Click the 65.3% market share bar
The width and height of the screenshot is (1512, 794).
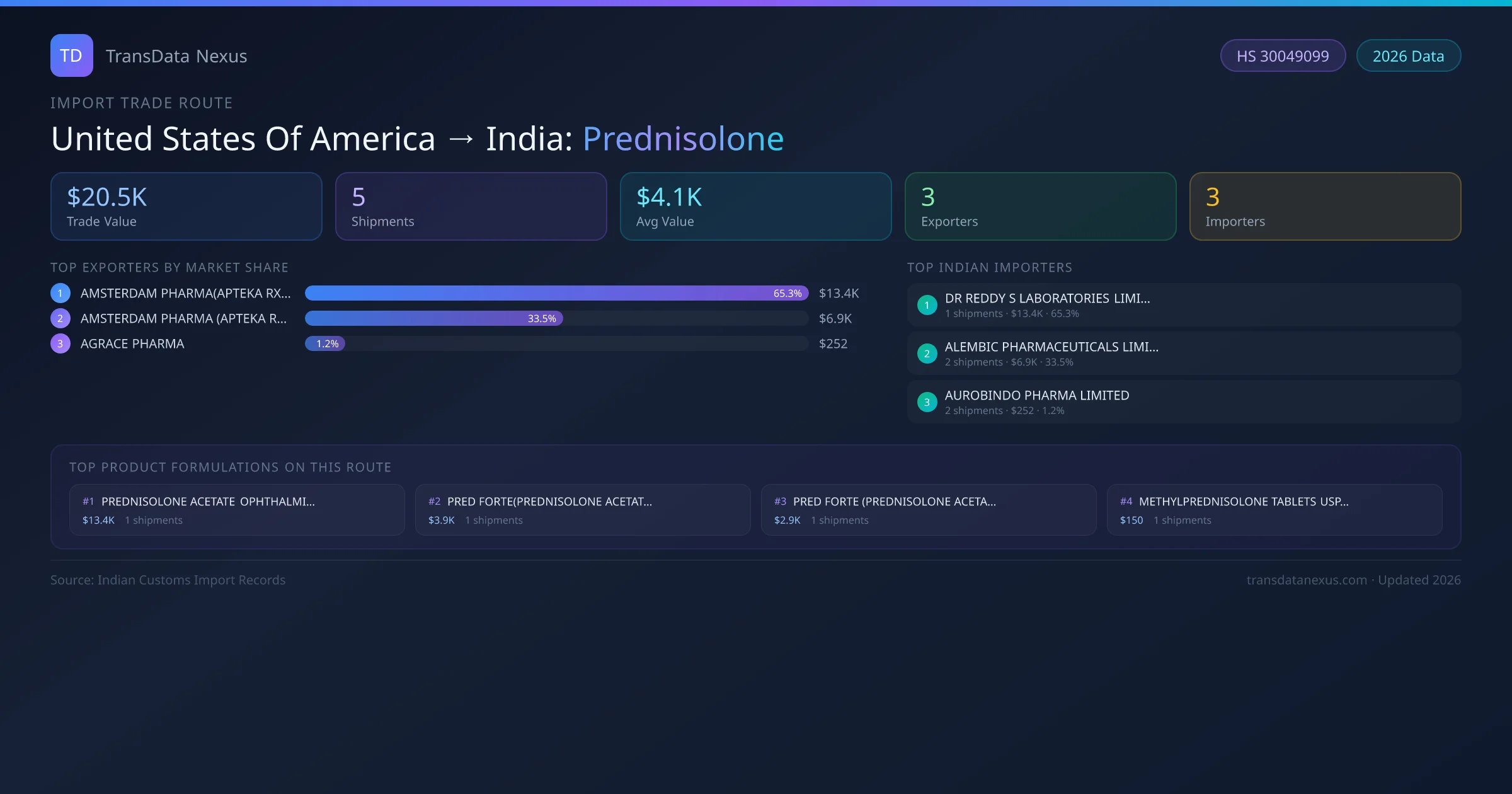click(554, 293)
